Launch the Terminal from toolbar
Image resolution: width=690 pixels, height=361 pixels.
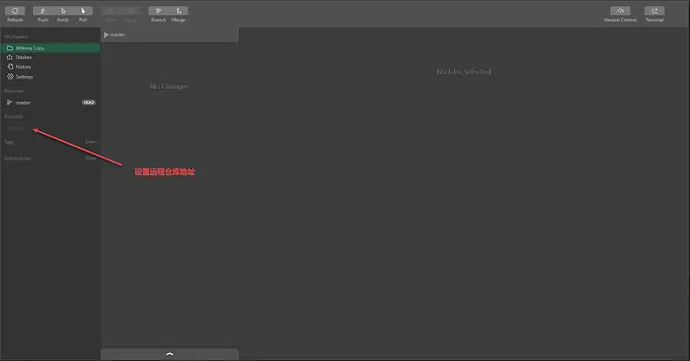coord(654,11)
